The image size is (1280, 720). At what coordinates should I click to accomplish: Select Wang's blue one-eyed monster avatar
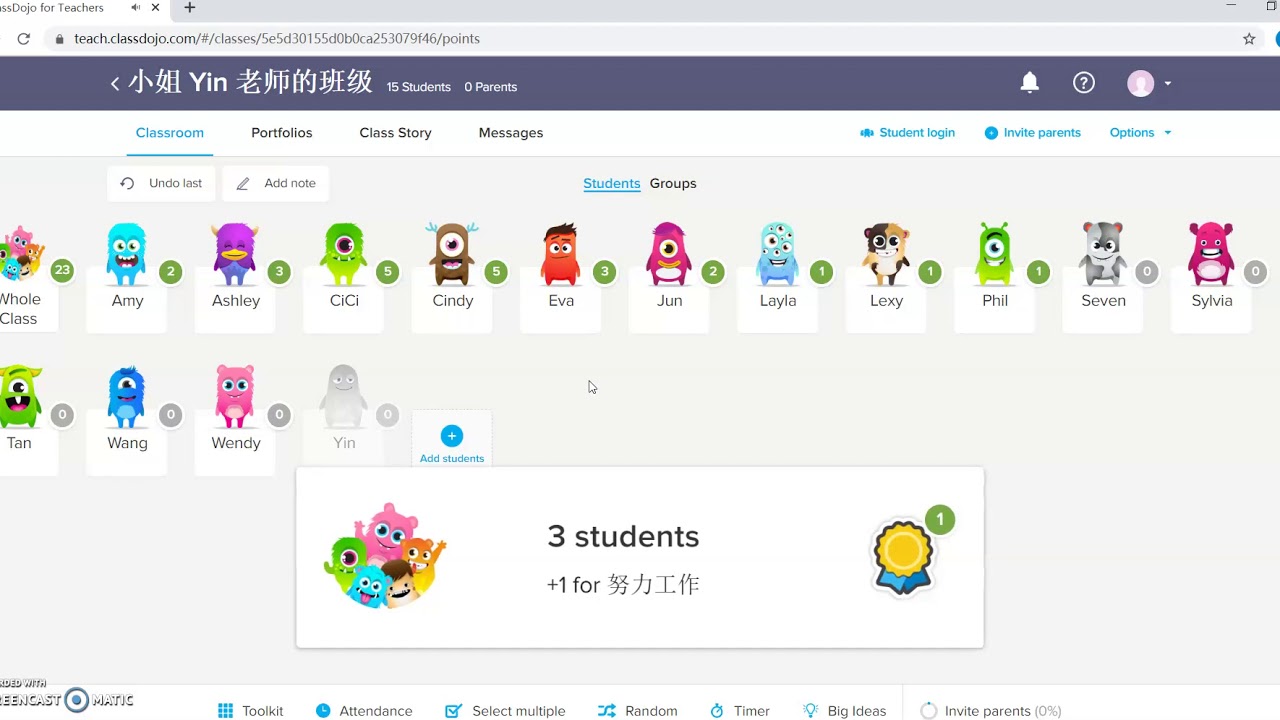[126, 397]
